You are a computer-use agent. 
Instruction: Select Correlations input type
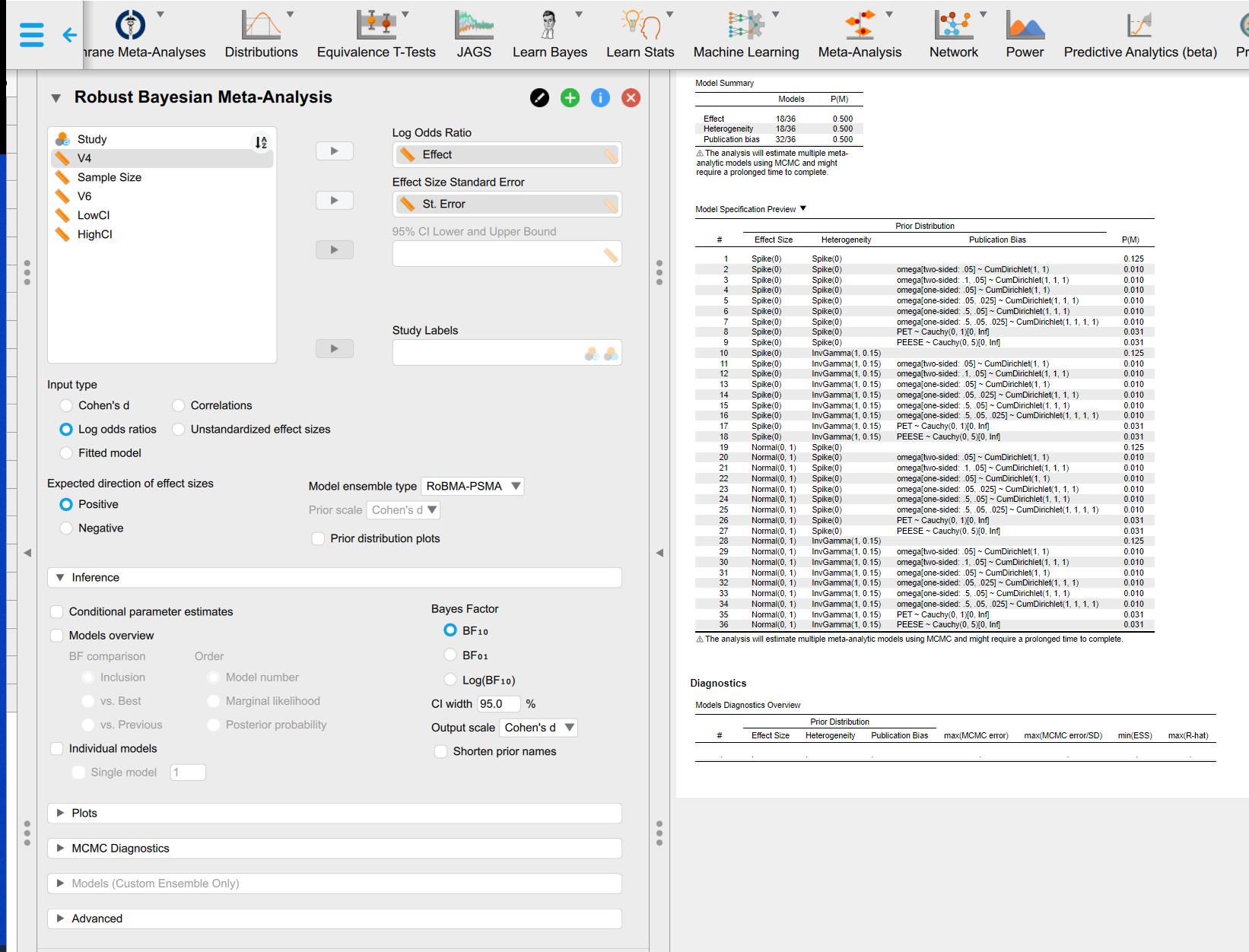[179, 405]
